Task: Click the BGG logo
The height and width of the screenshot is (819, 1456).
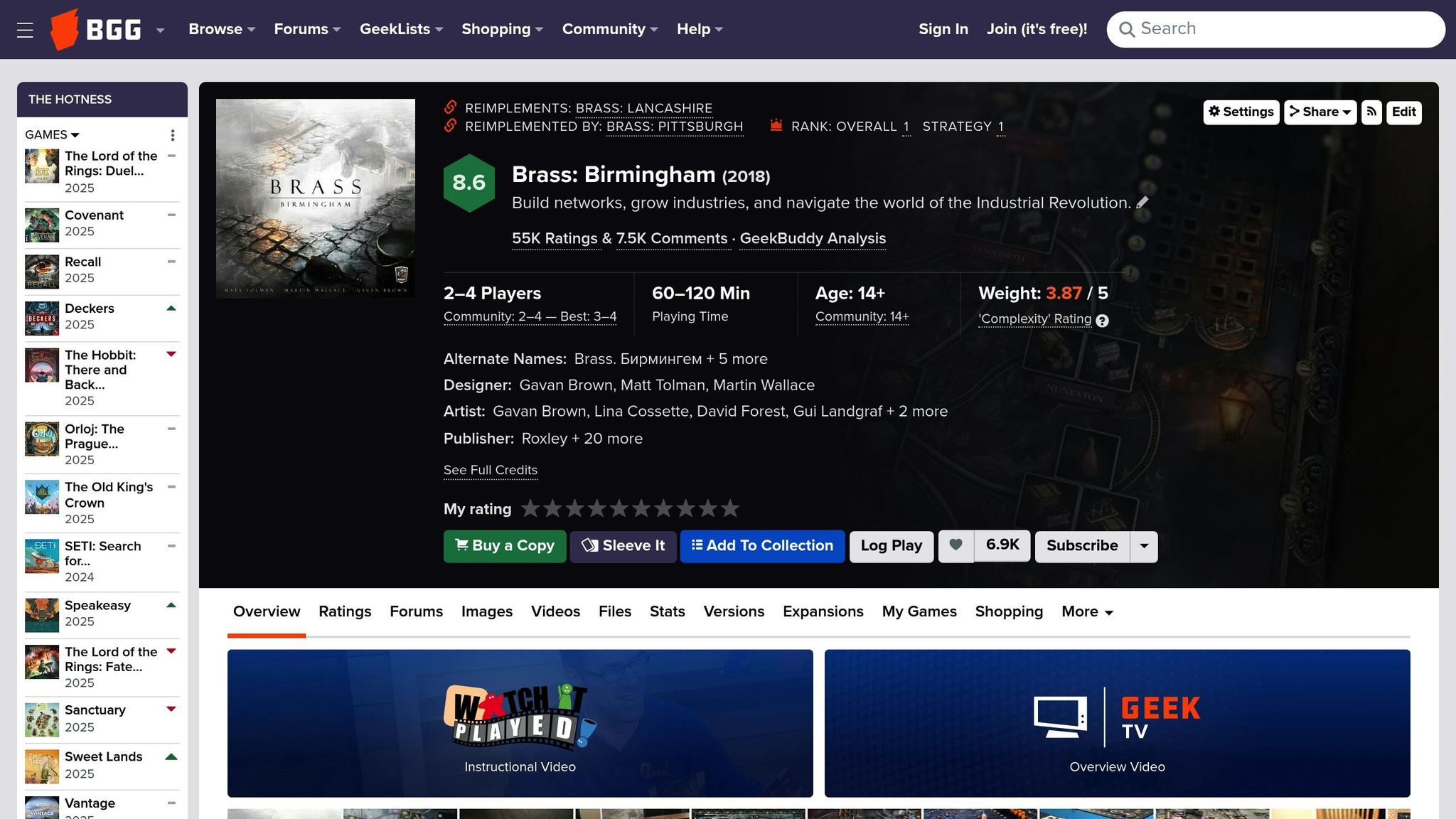Action: point(96,30)
